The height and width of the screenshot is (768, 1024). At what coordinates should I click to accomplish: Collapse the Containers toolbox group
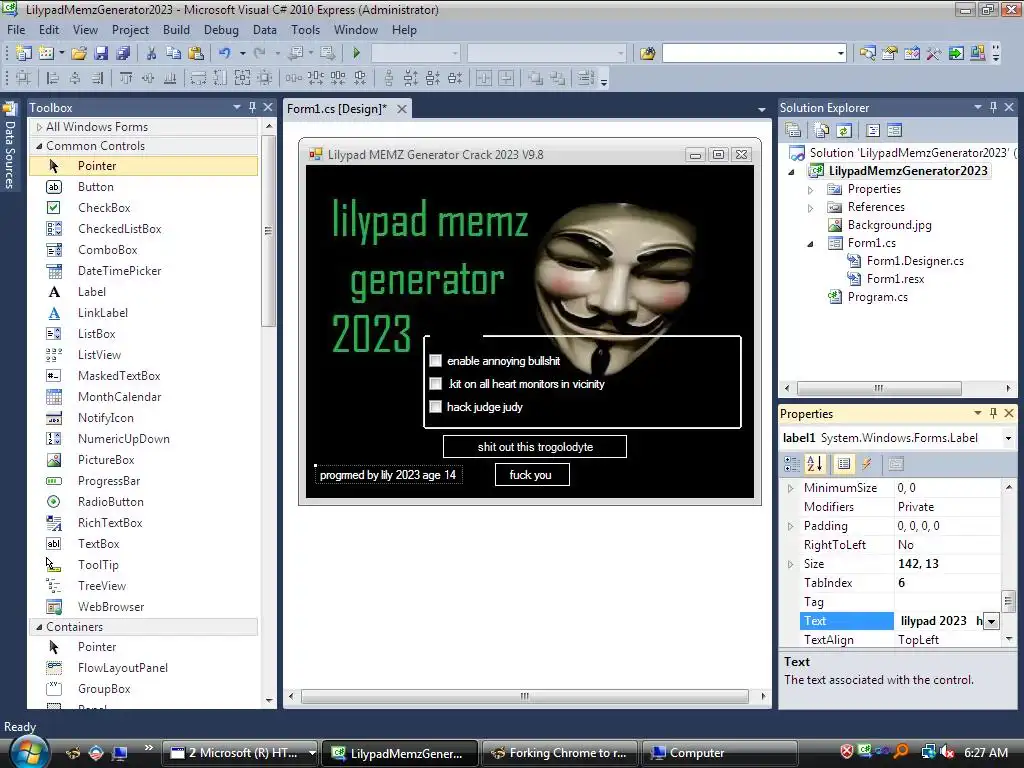[39, 627]
